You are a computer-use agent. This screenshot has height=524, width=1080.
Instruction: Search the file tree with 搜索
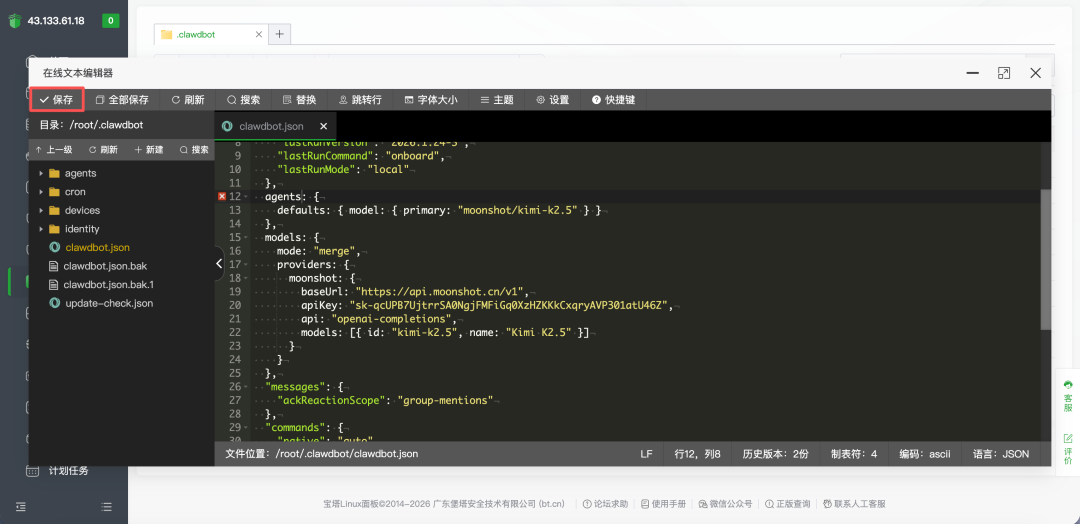coord(194,149)
